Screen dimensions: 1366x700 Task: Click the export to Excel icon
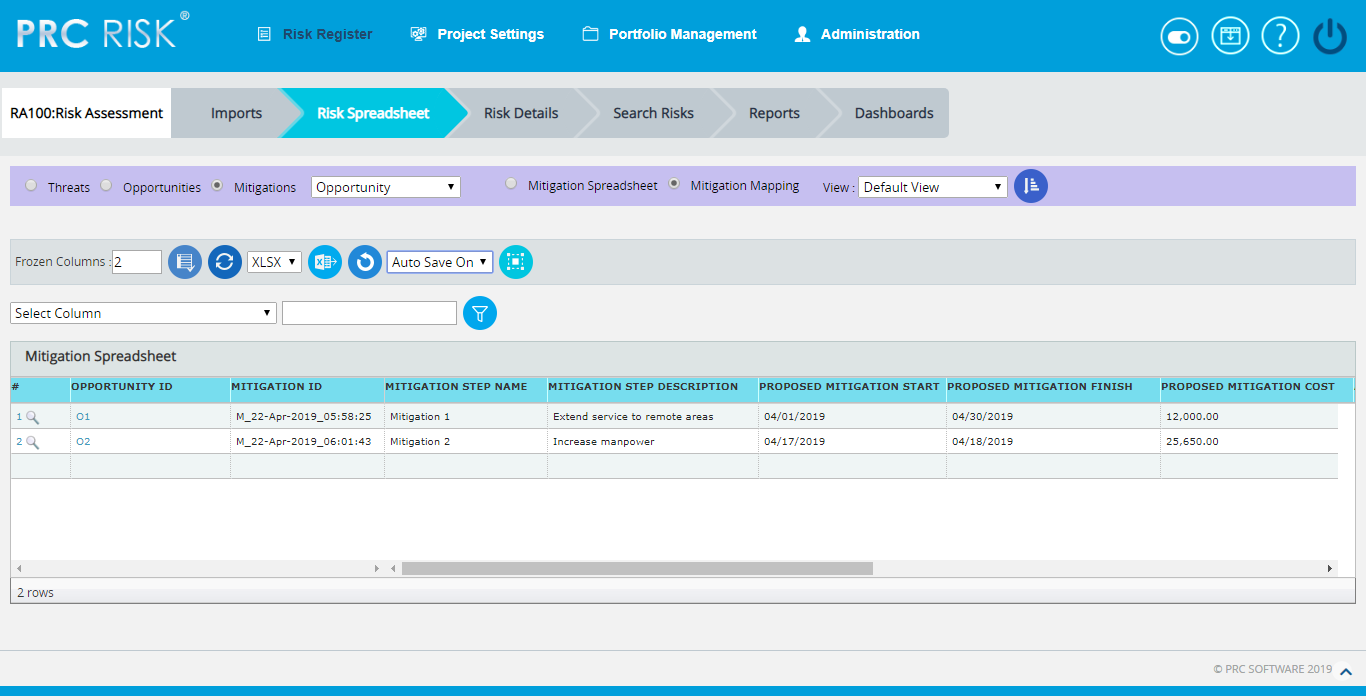[325, 262]
